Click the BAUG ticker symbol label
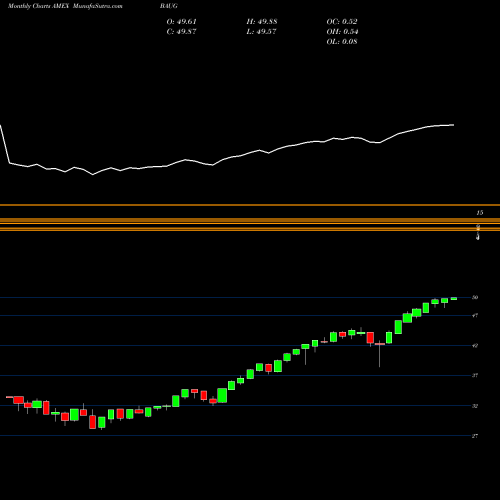The image size is (500, 500). (169, 6)
